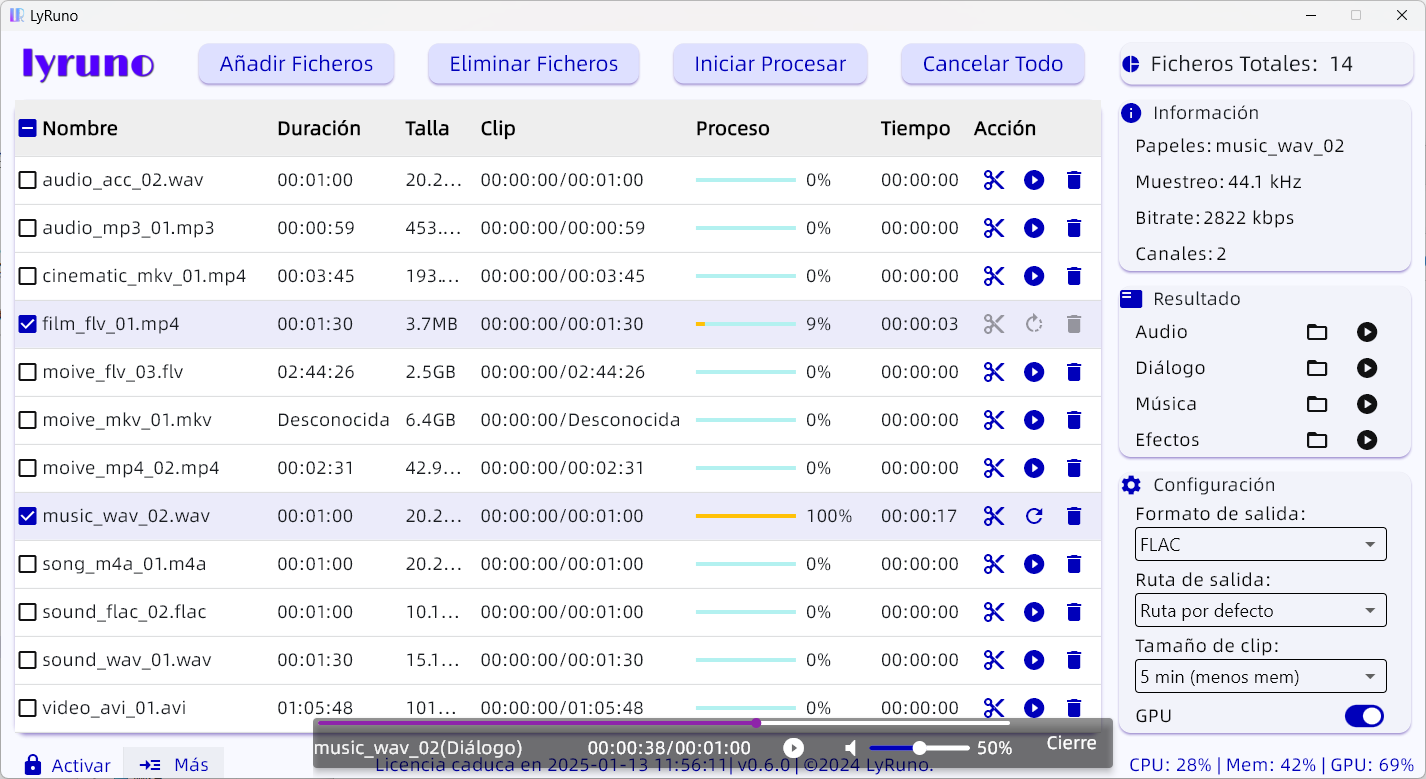Click the Añadir Ficheros button
The width and height of the screenshot is (1426, 779).
296,63
